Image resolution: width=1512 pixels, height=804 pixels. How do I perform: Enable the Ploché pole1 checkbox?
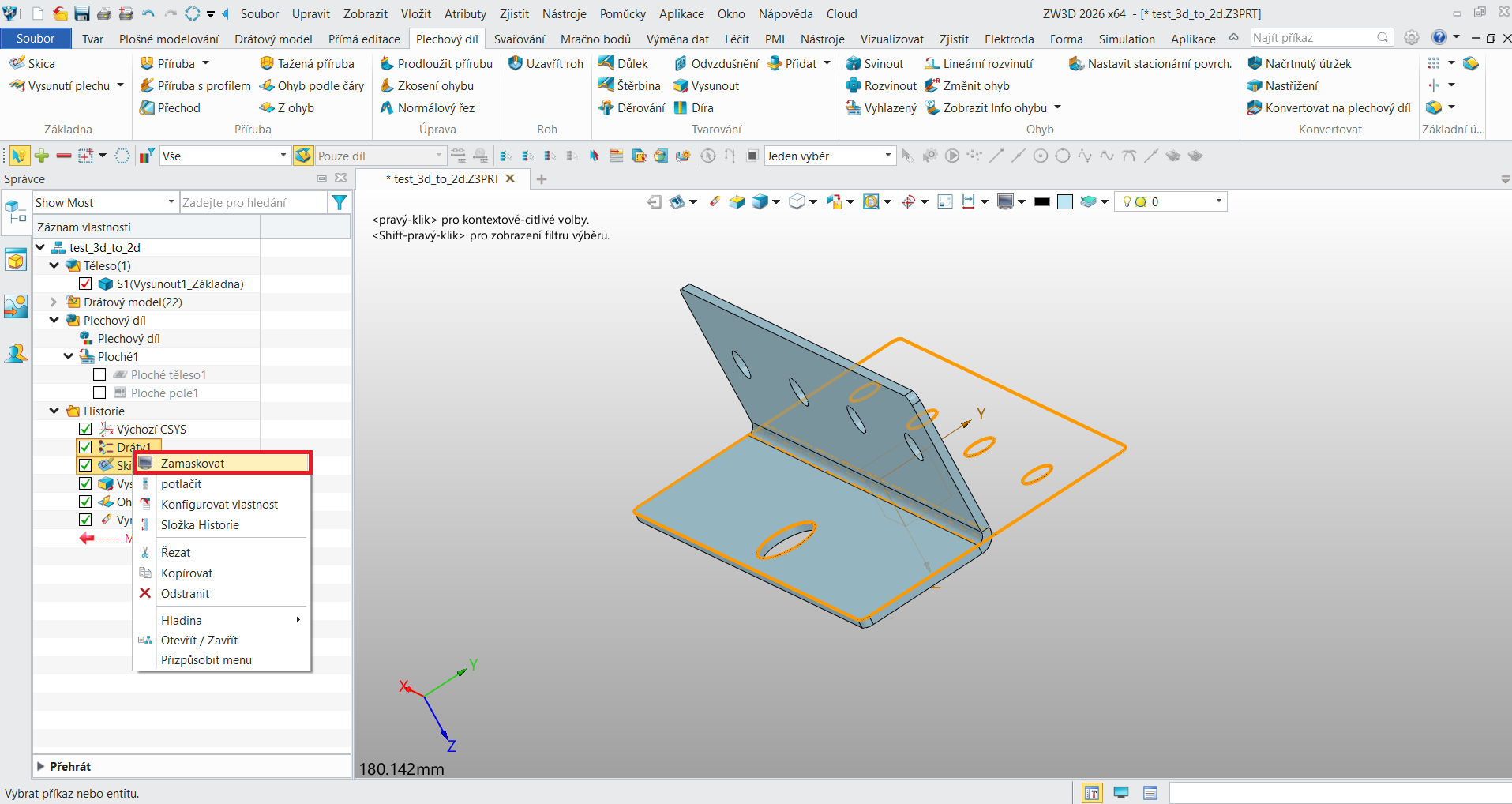coord(99,393)
